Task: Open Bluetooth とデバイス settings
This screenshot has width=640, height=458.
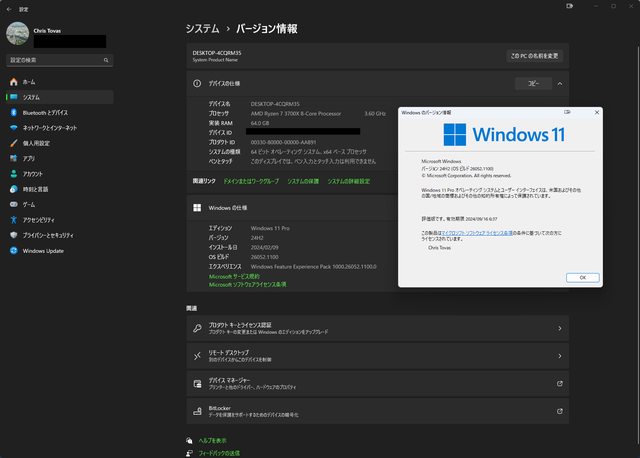Action: click(45, 113)
